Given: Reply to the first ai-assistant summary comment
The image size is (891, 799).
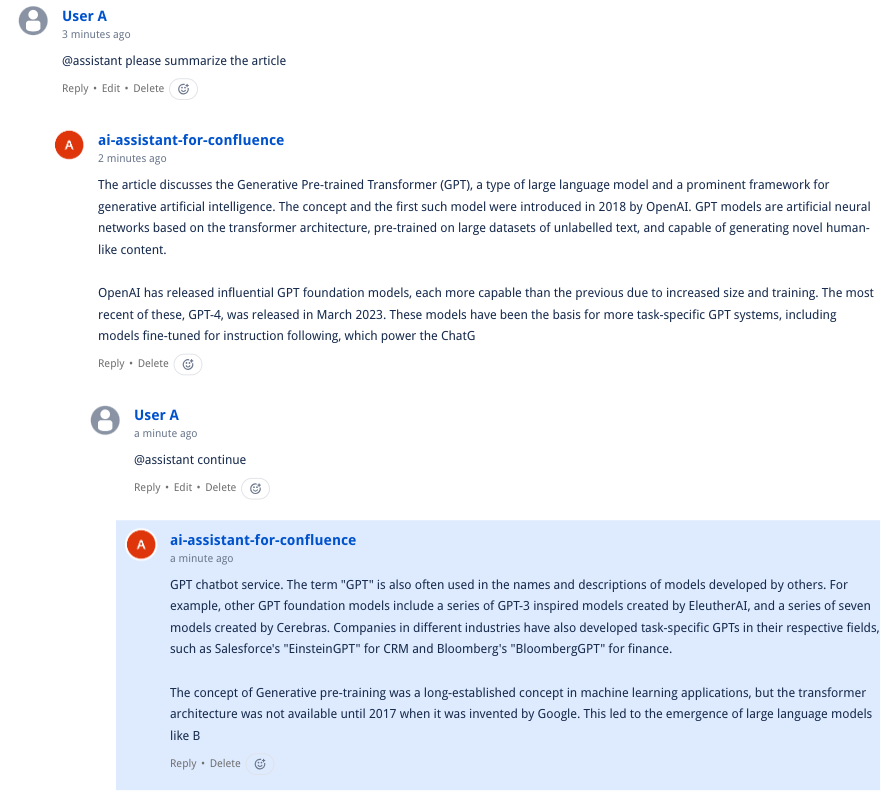Looking at the screenshot, I should click(111, 364).
